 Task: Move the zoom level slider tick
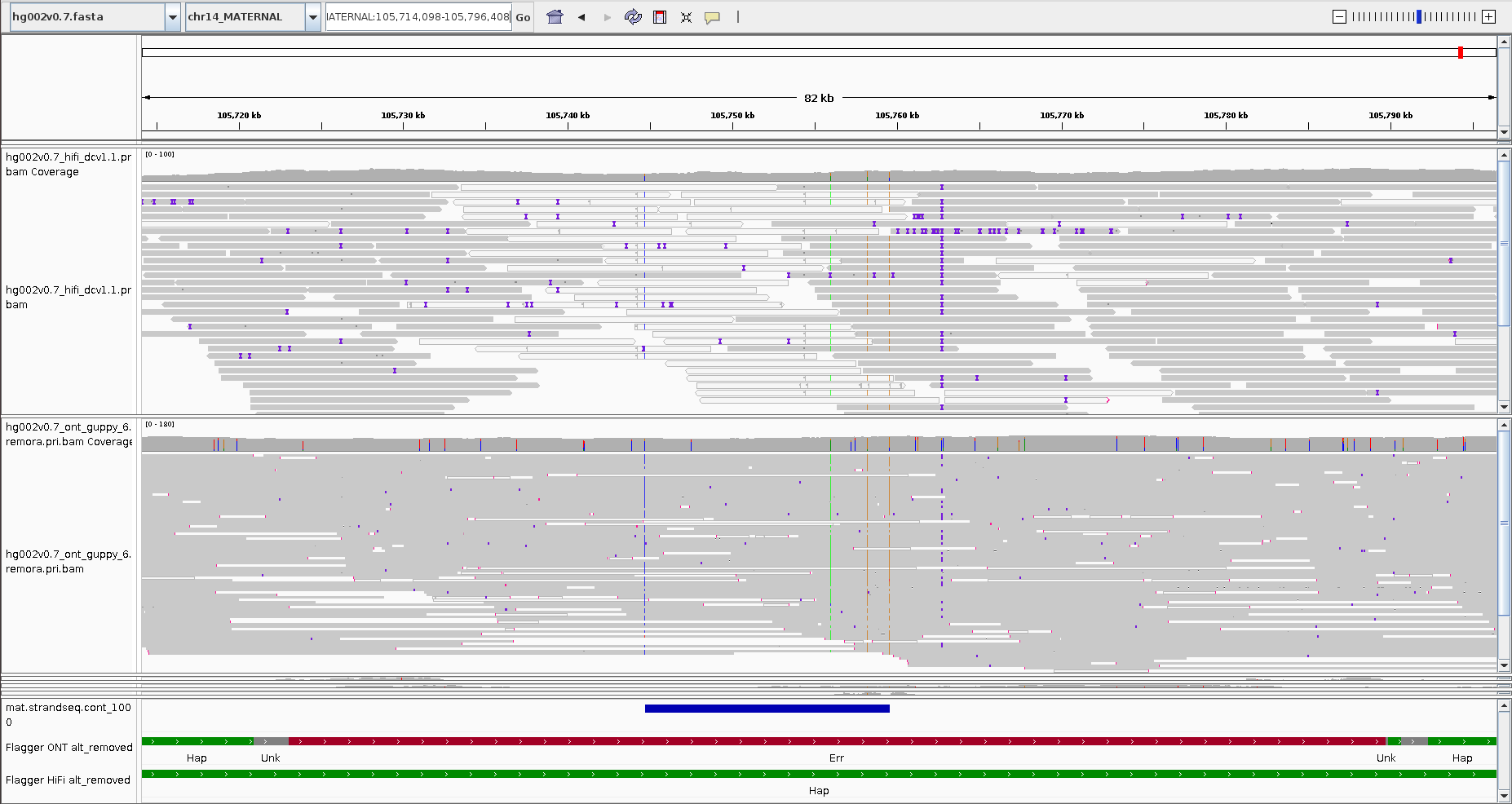[x=1417, y=15]
